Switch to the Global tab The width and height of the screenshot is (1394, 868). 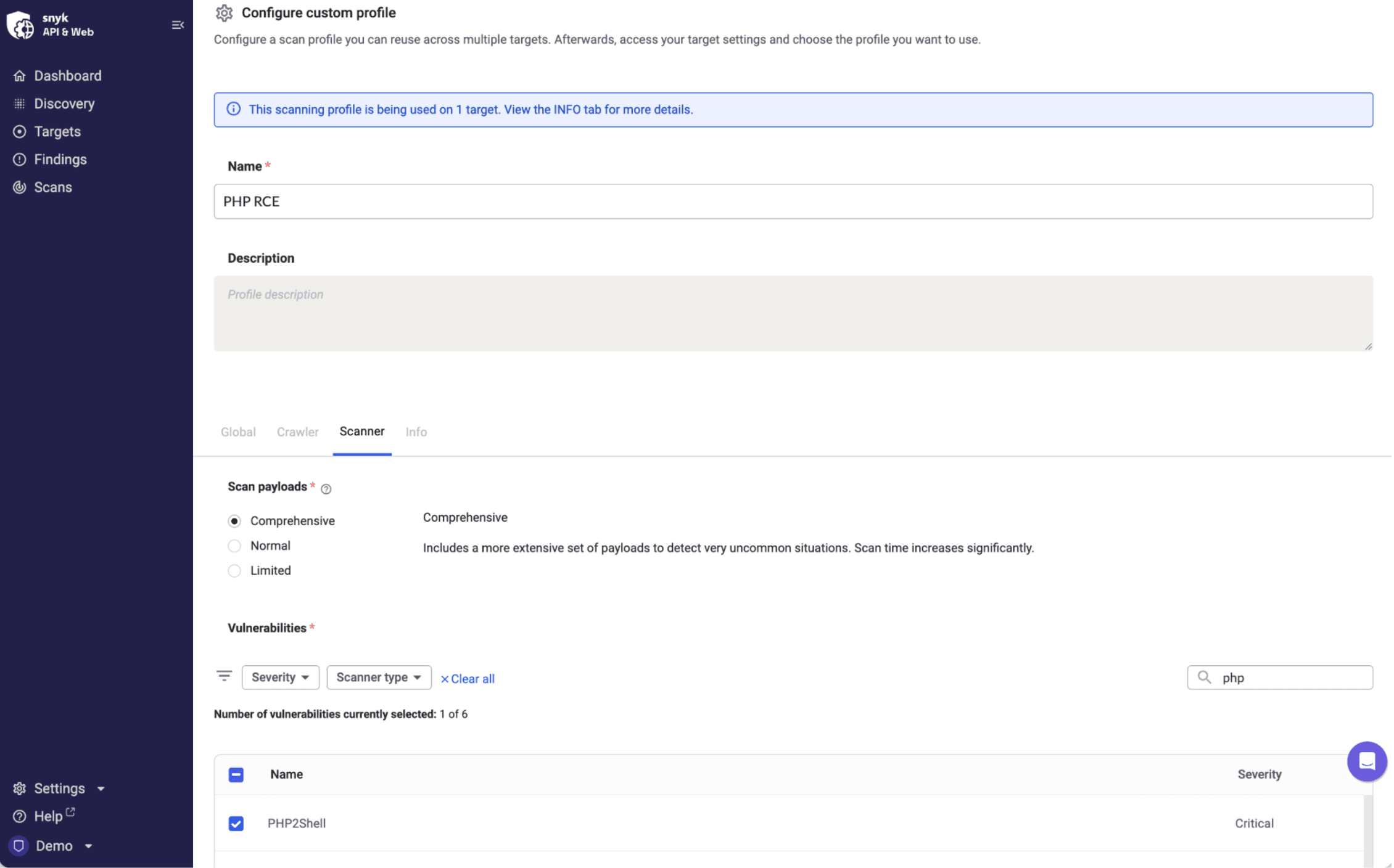(x=238, y=432)
